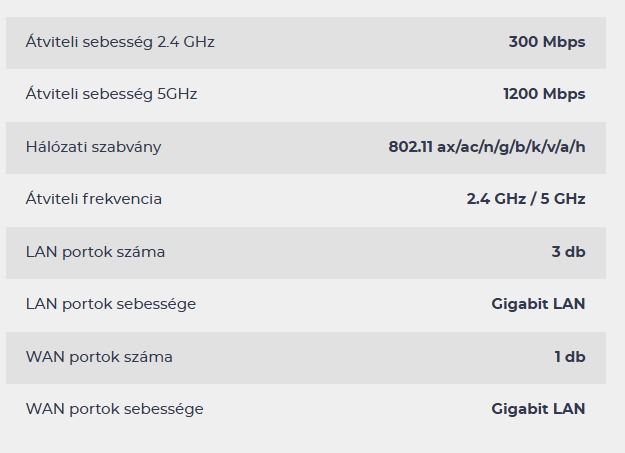Select Gigabit LAN value for WAN ports
The width and height of the screenshot is (625, 453).
(538, 409)
